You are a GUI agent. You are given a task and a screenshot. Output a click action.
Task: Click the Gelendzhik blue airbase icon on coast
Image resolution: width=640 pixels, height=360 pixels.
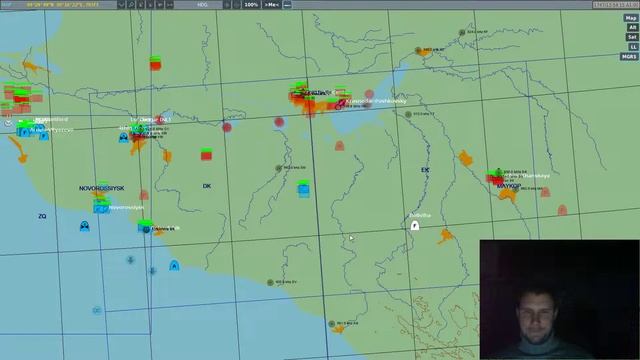144,228
